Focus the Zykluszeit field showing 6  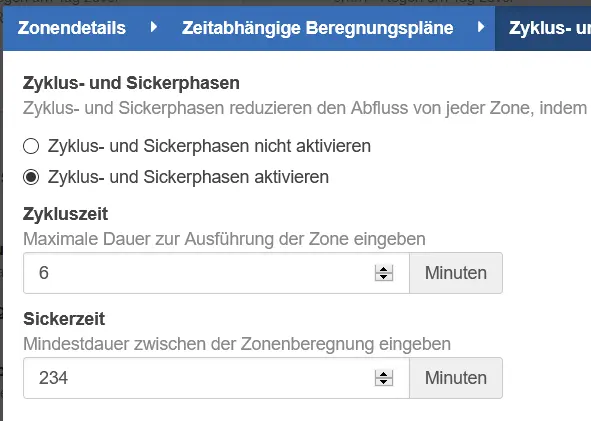coord(216,273)
